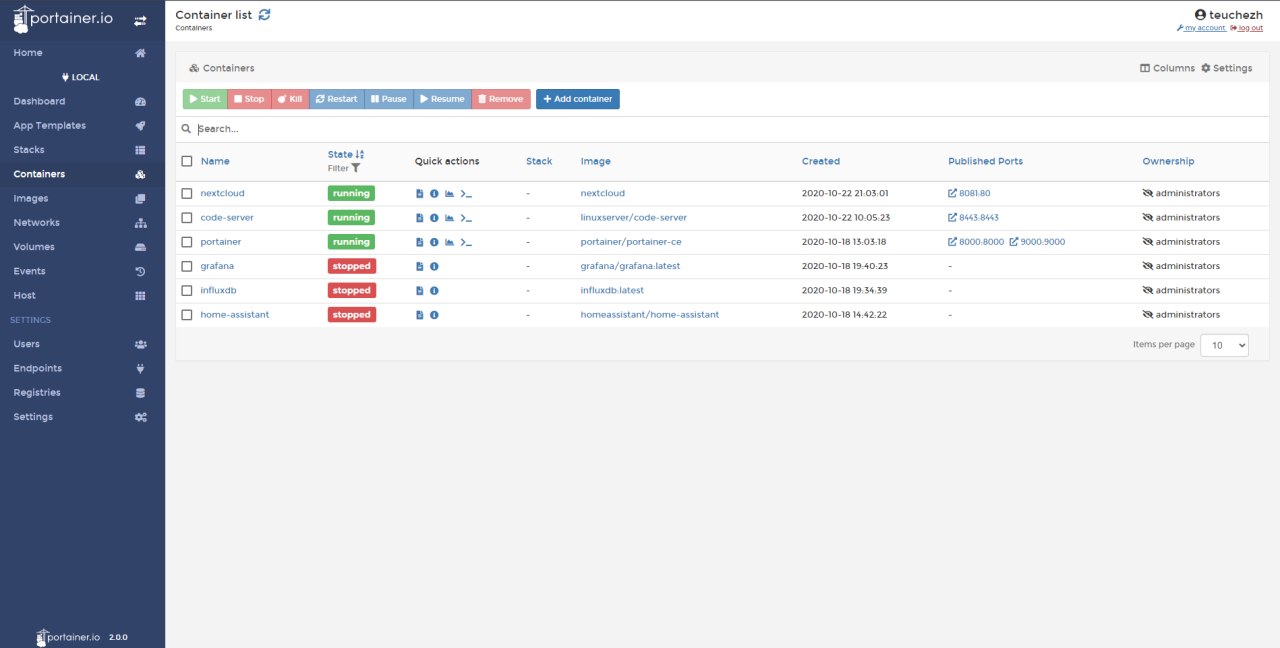Check the portainer container checkbox
Viewport: 1280px width, 648px height.
[x=187, y=242]
